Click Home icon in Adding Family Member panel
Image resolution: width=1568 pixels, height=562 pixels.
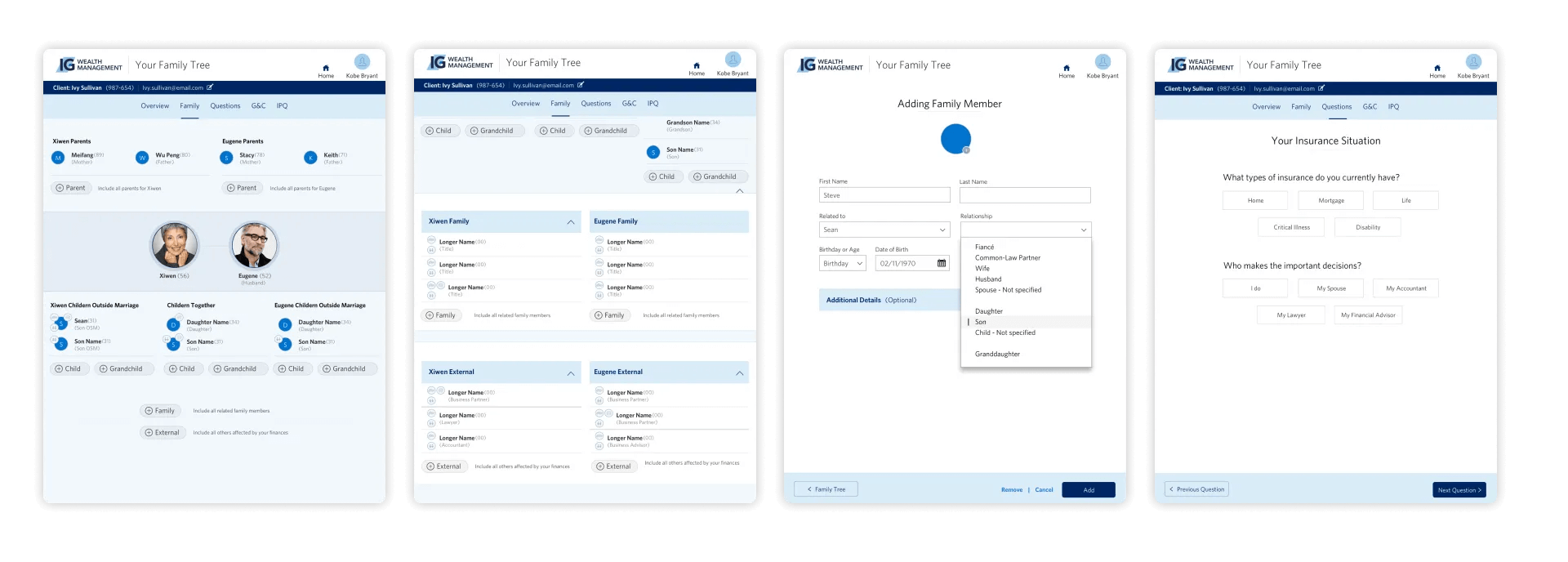pos(1067,68)
